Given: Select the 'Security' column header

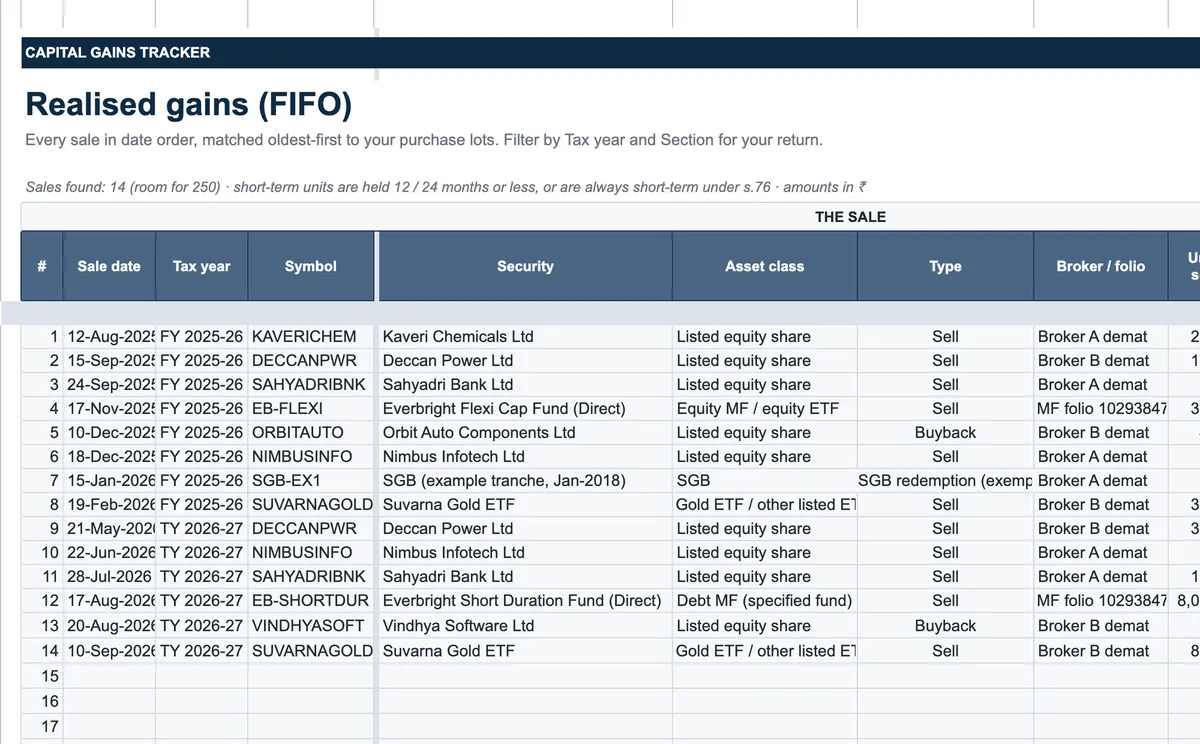Looking at the screenshot, I should tap(525, 266).
